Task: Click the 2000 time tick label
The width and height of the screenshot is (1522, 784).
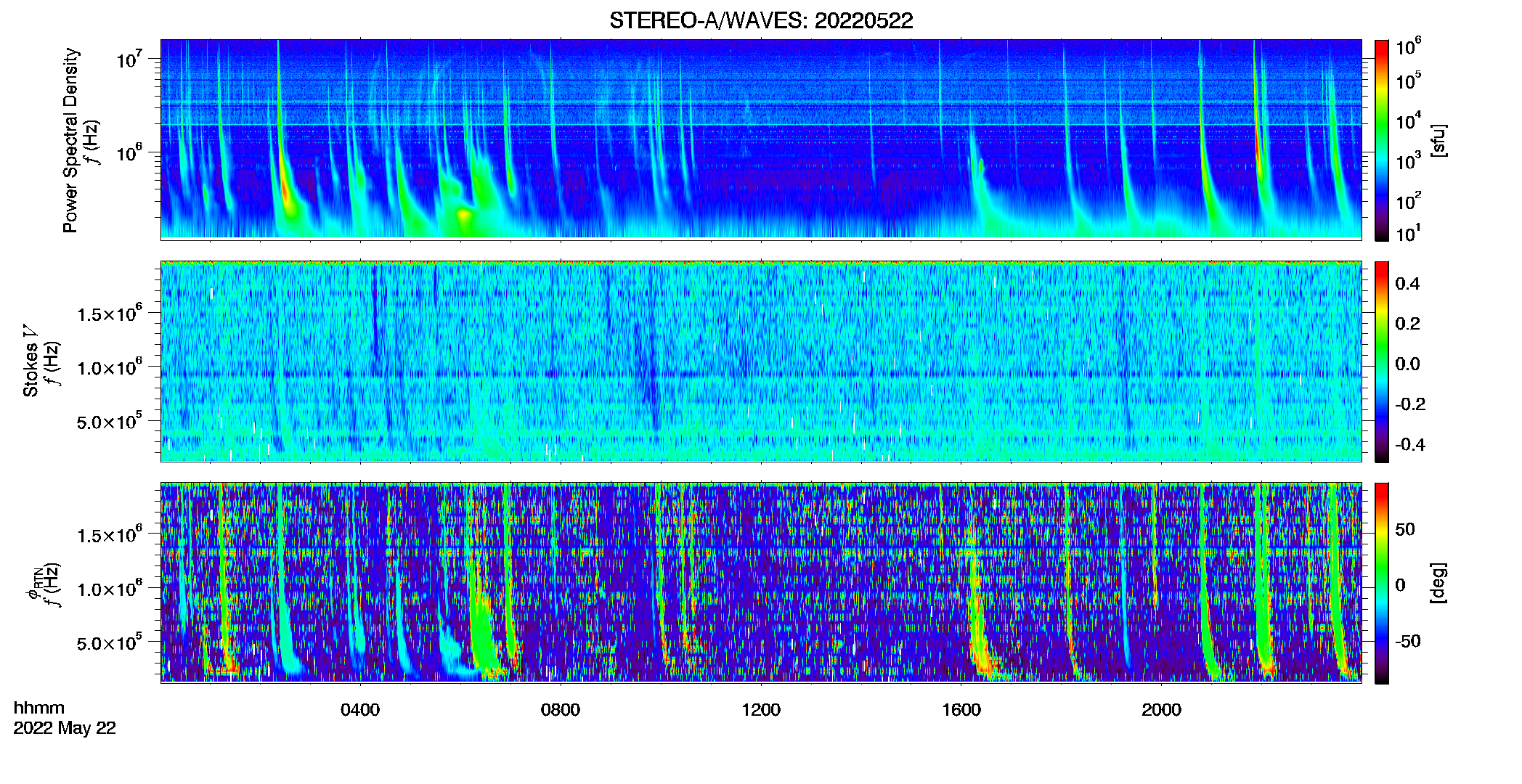Action: point(1161,710)
